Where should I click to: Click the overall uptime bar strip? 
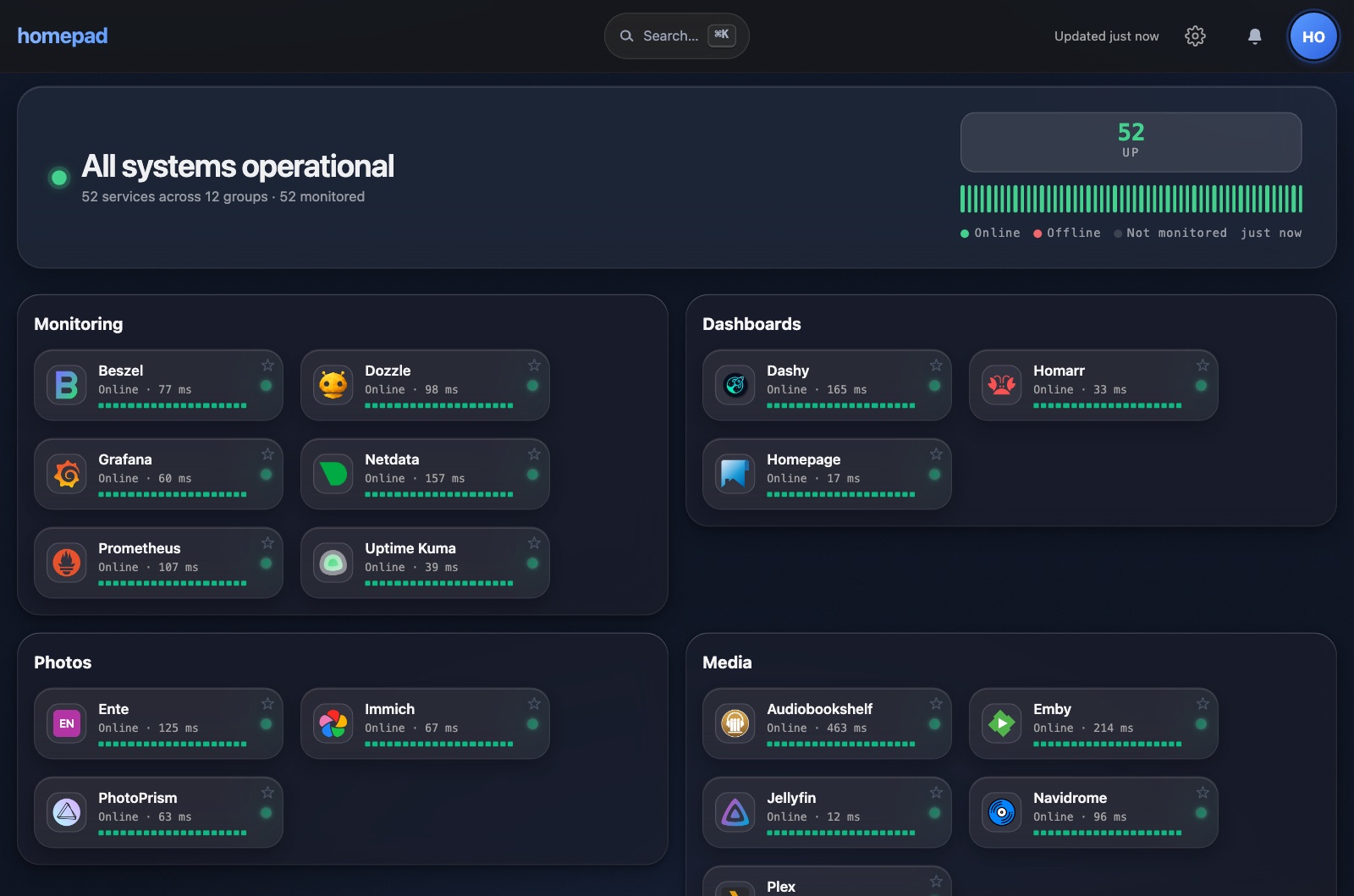click(1131, 199)
